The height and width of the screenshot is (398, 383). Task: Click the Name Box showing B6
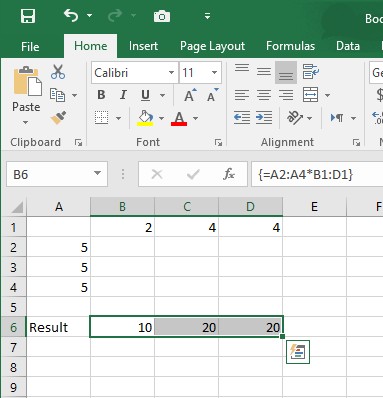tap(50, 174)
